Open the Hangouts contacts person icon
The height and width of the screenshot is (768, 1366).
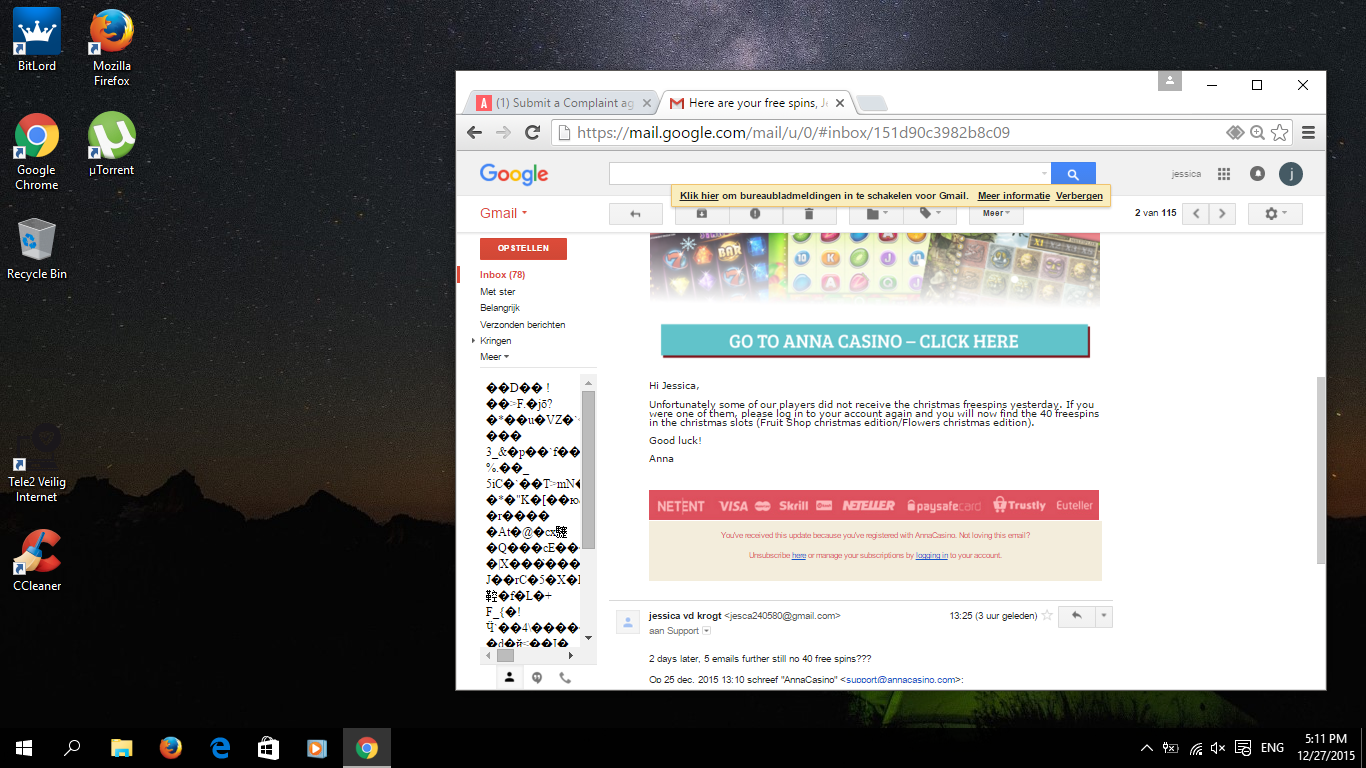509,677
